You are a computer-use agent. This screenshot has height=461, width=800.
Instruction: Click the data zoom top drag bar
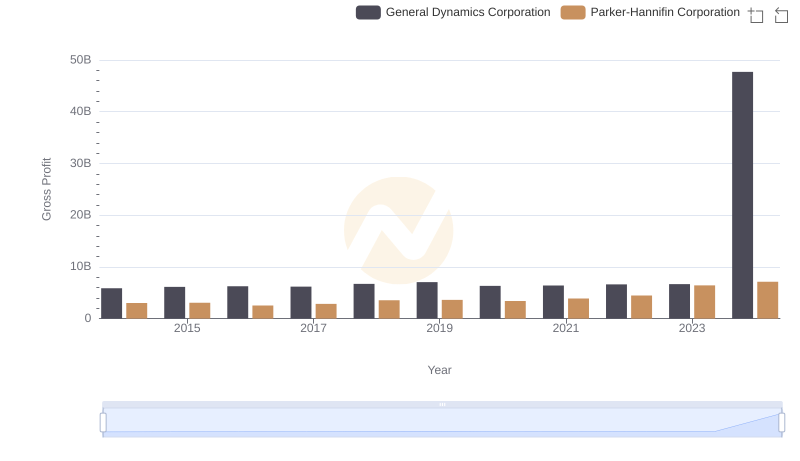point(442,404)
